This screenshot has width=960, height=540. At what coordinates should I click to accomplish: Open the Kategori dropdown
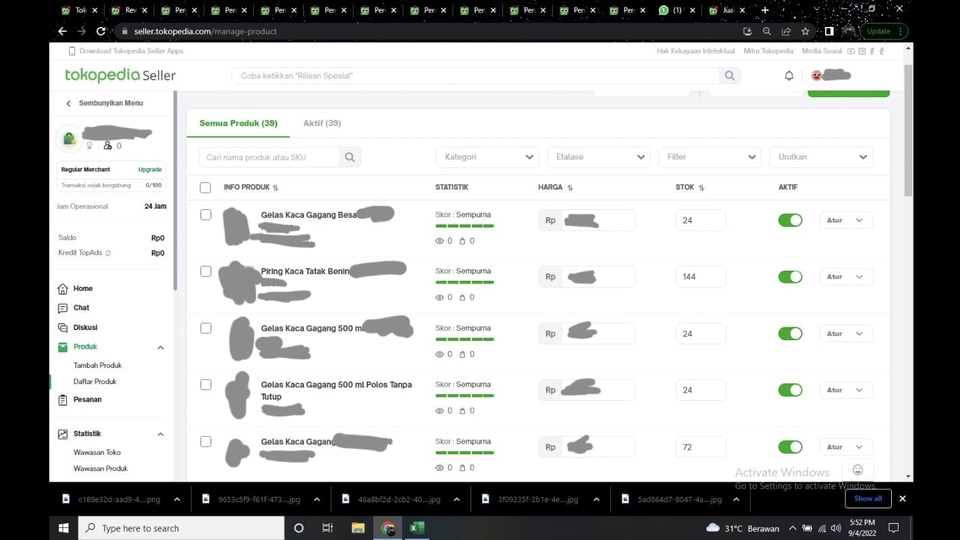(x=487, y=157)
